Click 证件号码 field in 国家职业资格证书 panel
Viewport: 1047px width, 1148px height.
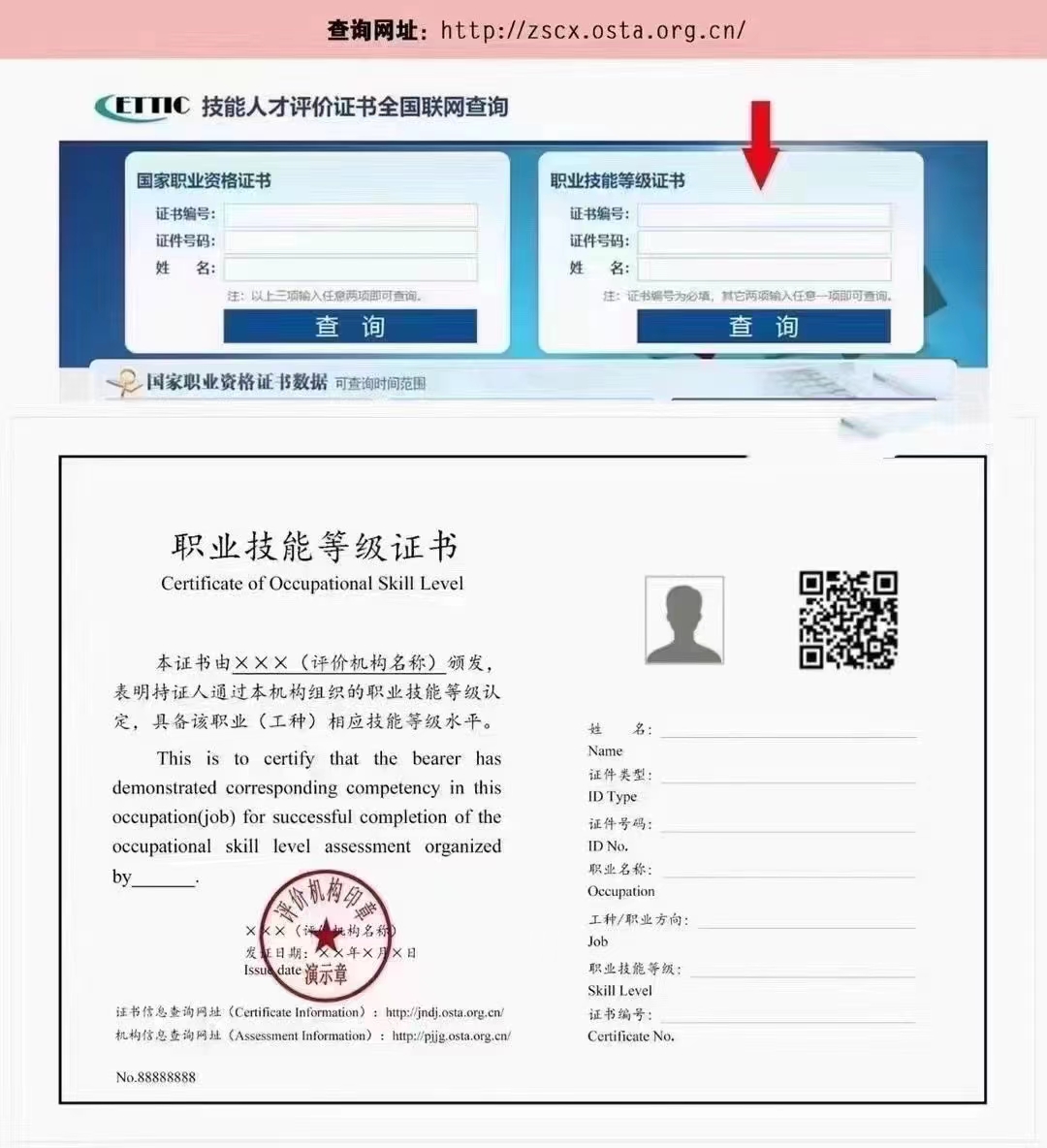[x=350, y=241]
